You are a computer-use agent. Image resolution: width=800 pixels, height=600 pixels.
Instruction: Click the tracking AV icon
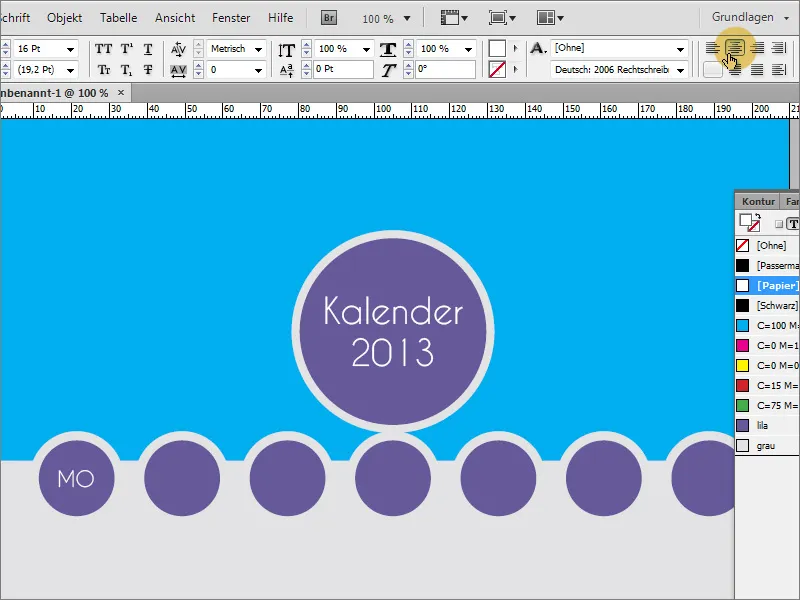point(178,70)
